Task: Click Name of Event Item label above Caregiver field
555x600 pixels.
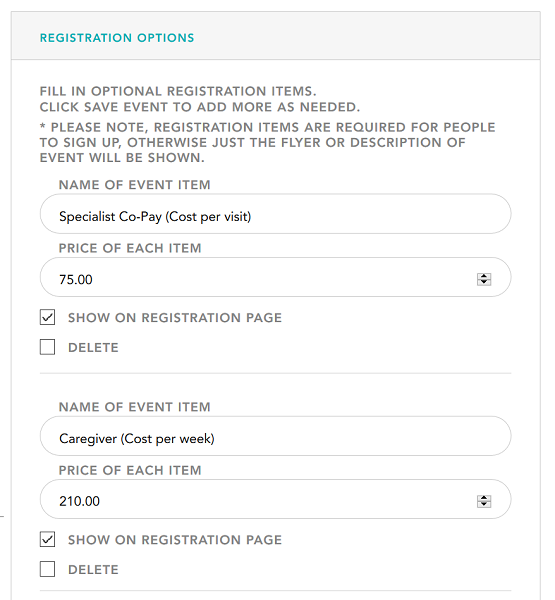Action: (x=135, y=407)
